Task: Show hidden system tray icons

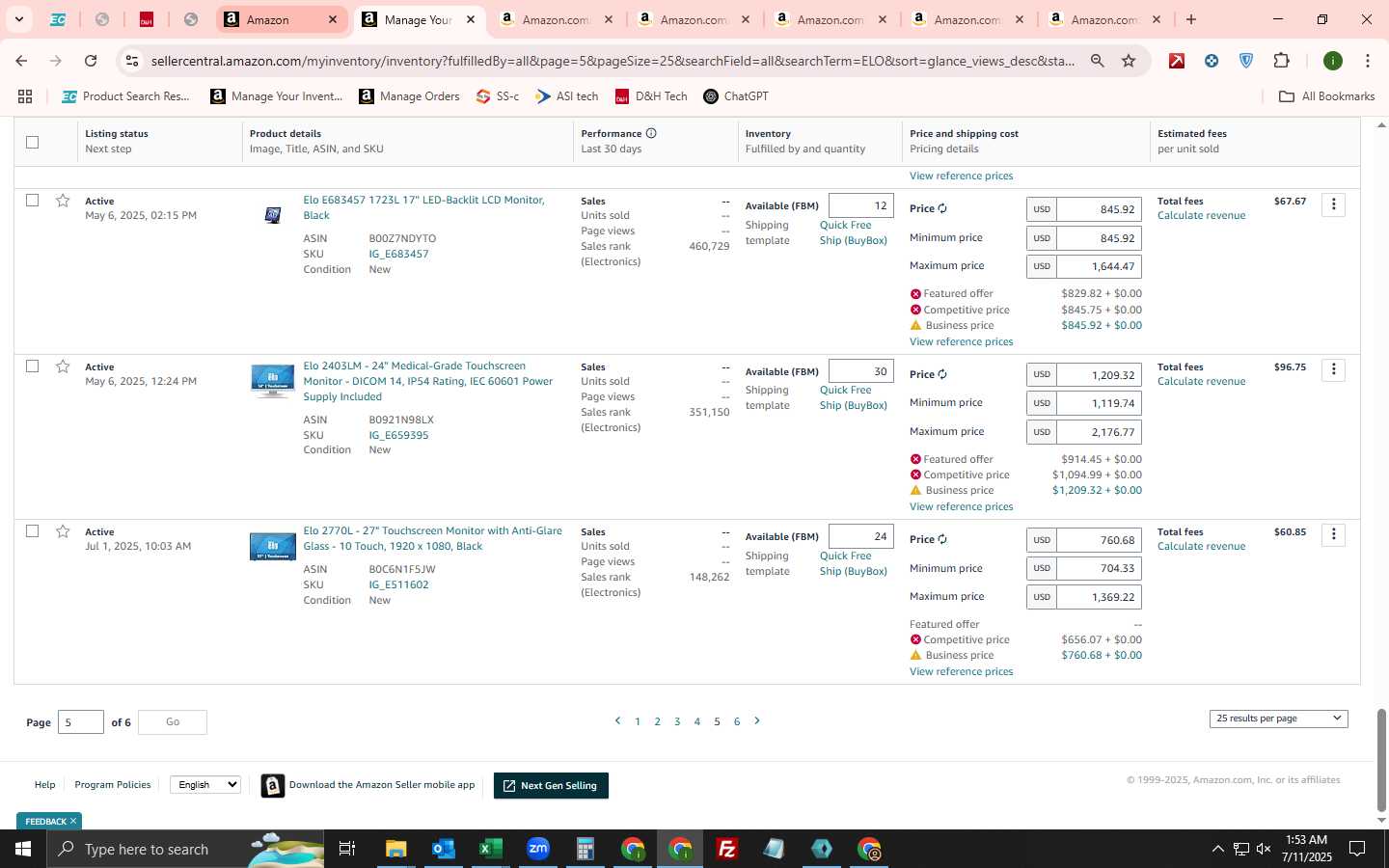Action: (x=1217, y=849)
